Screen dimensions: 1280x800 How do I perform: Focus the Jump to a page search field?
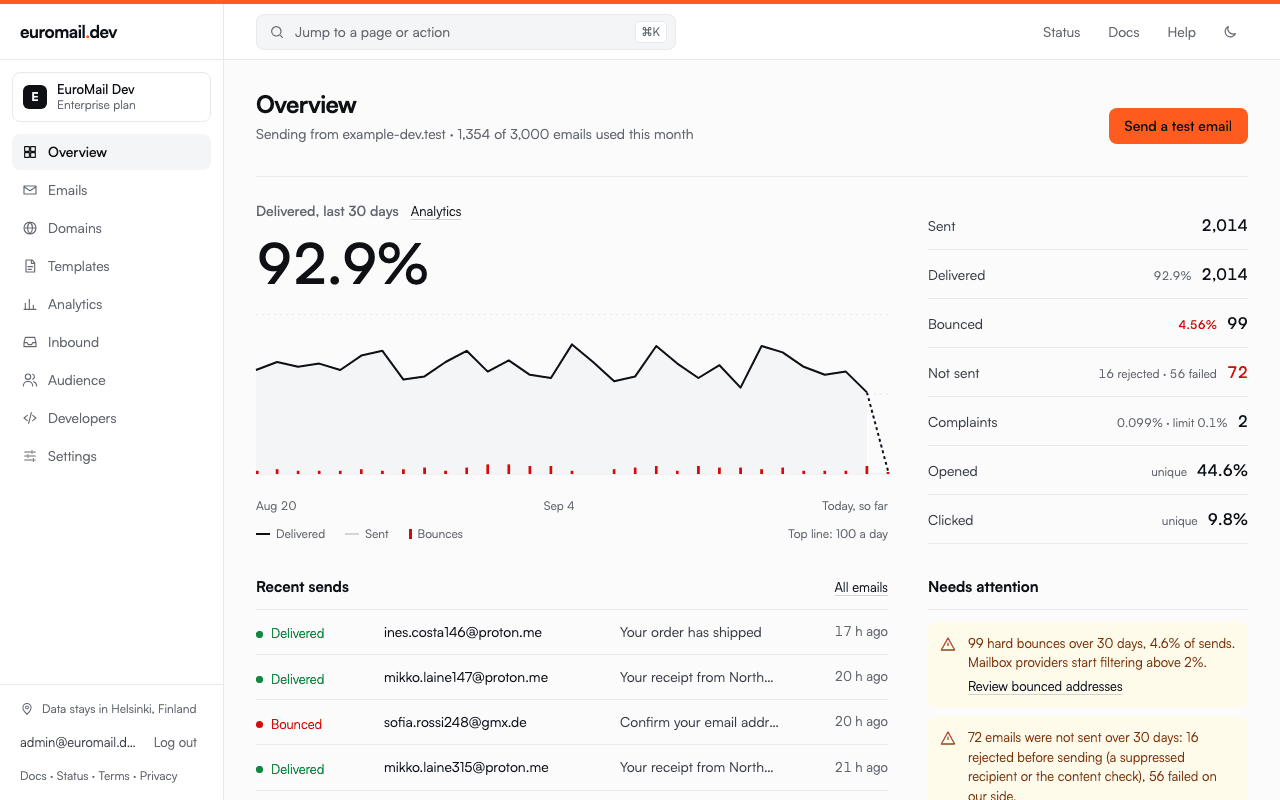(x=466, y=32)
